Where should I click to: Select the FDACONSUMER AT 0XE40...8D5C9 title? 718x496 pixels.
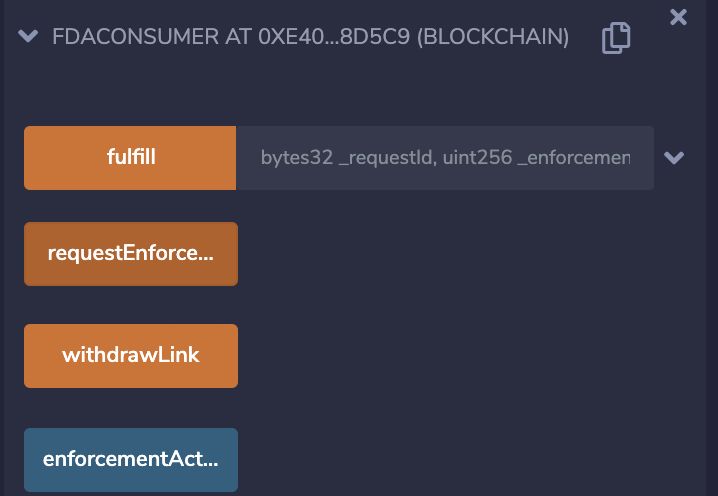click(x=310, y=37)
